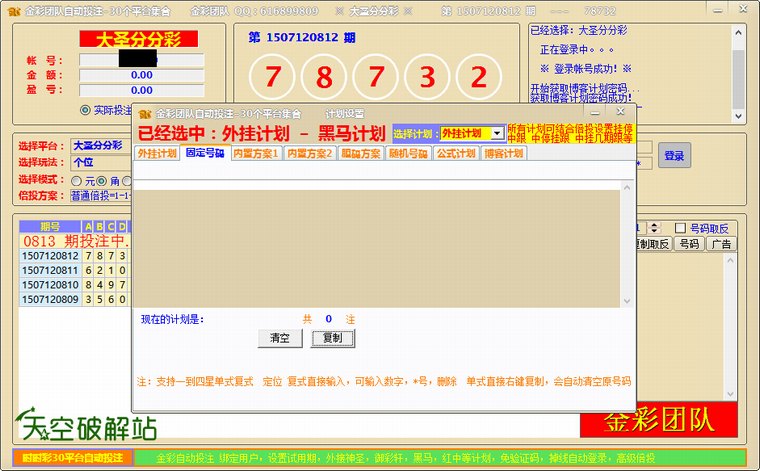Switch to the 公式计划 tab
This screenshot has width=760, height=471.
457,154
